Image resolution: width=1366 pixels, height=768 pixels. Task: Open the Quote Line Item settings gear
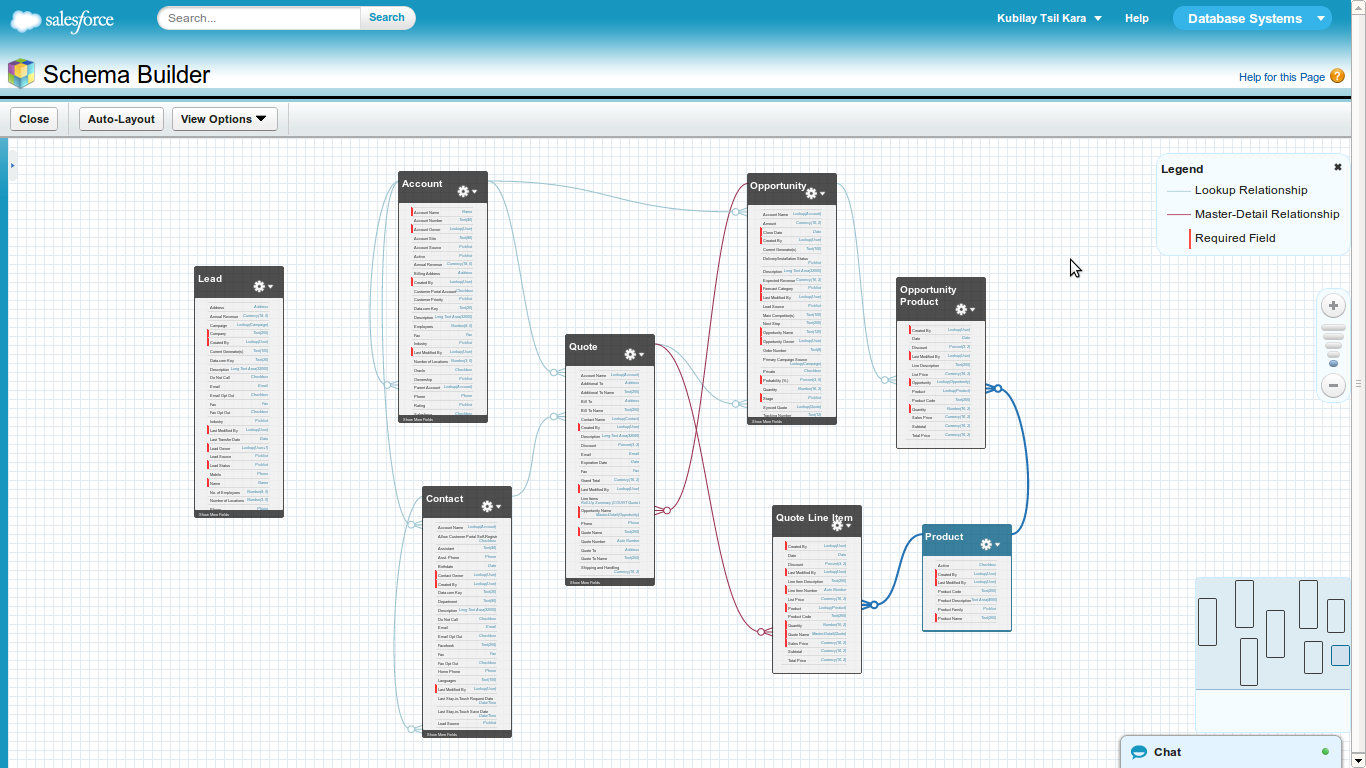click(x=841, y=525)
